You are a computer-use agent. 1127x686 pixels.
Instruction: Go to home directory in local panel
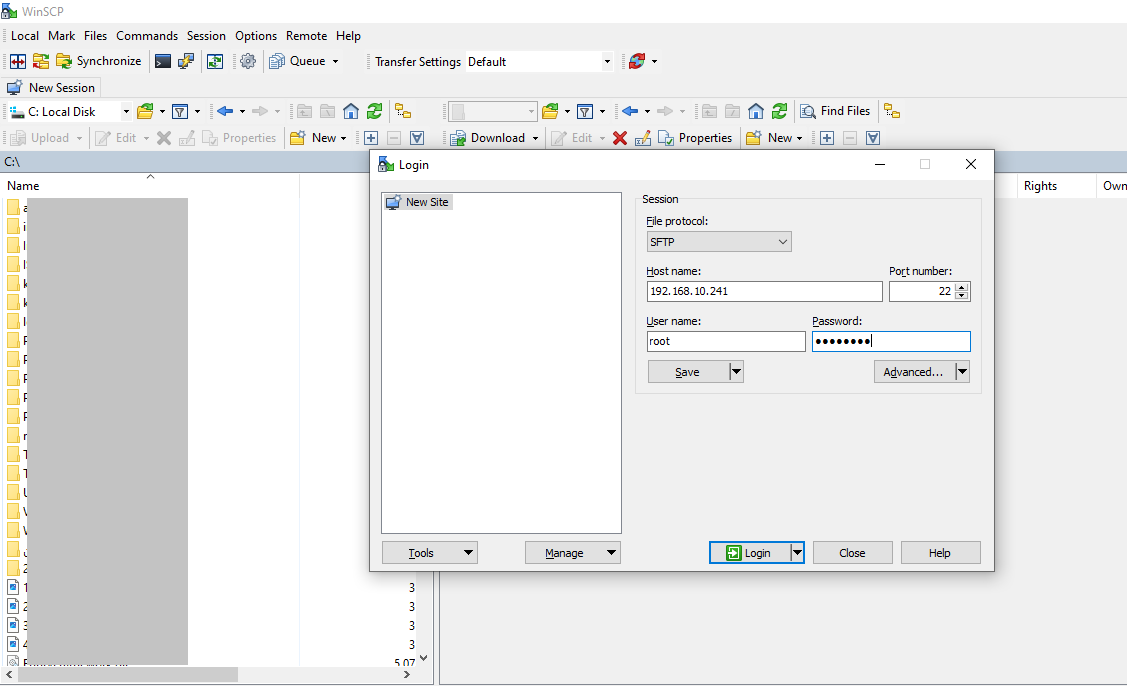tap(351, 111)
